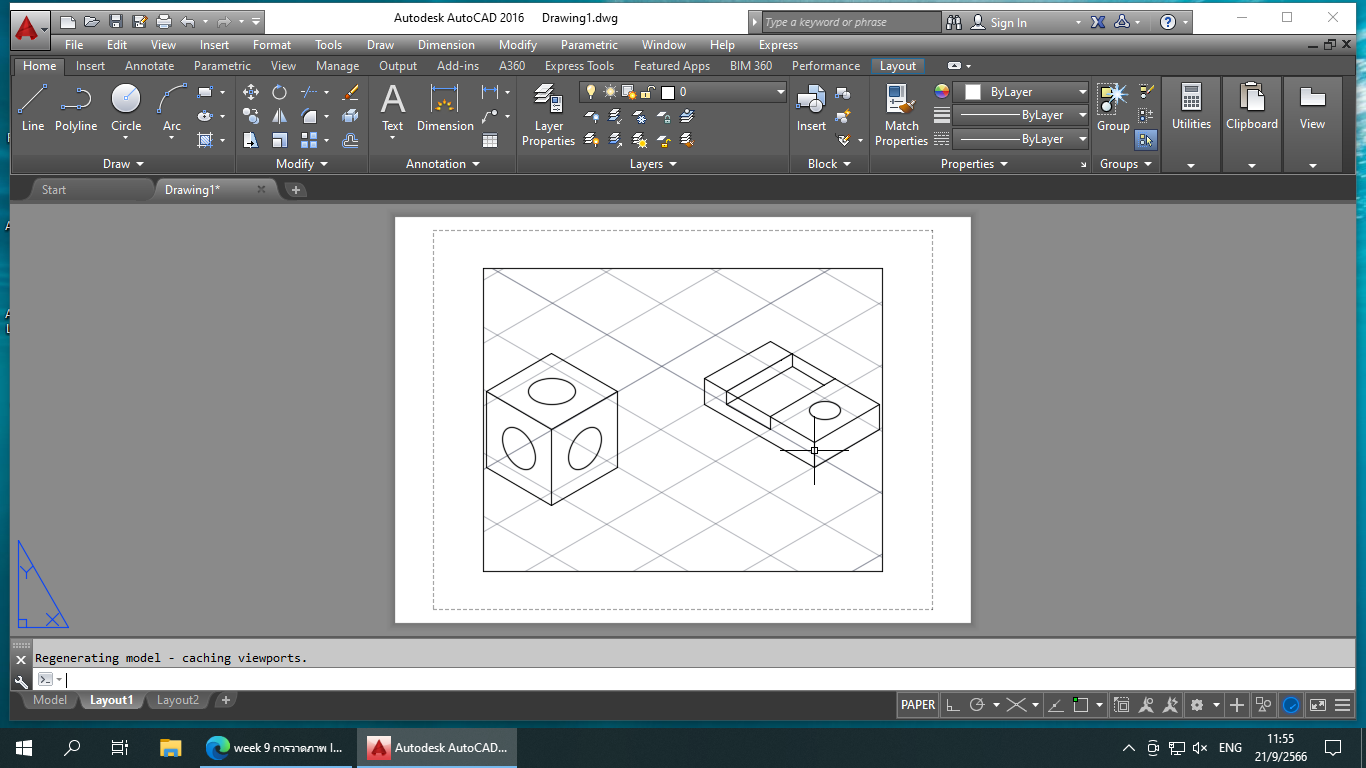Viewport: 1366px width, 768px height.
Task: Click the Dimension tool
Action: point(445,108)
